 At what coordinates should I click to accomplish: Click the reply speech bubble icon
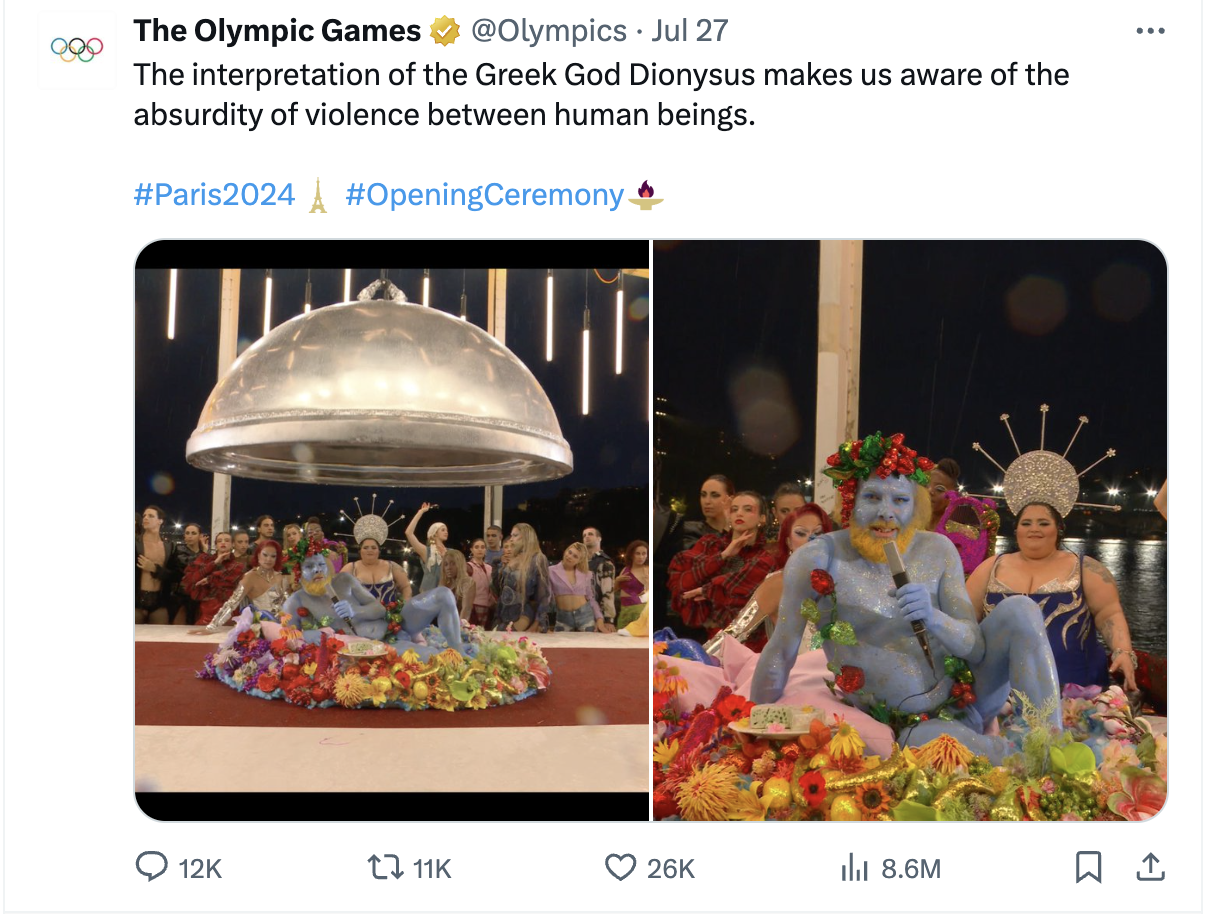[151, 867]
